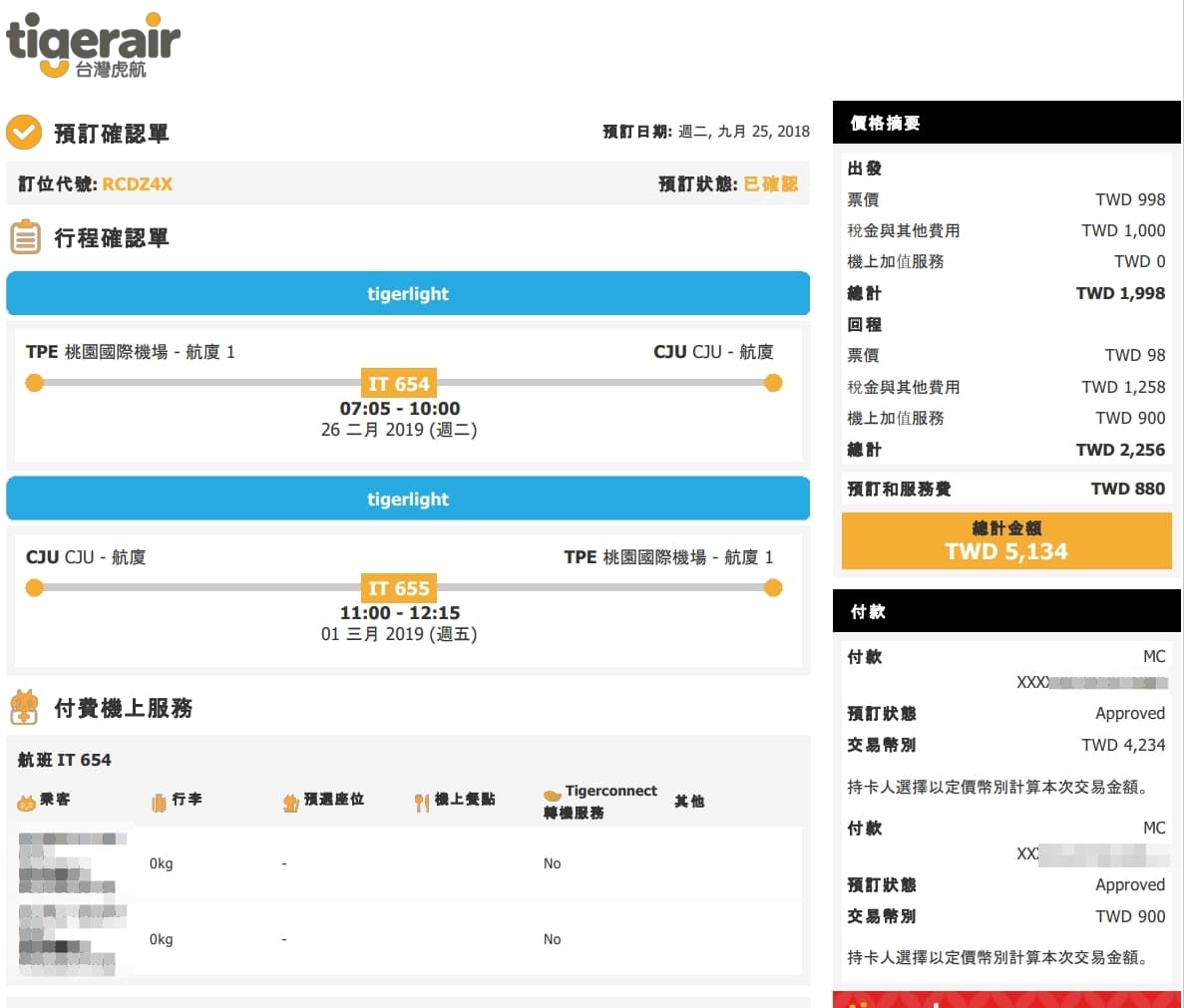Click the second passenger's Tigerconnect No value
Viewport: 1184px width, 1008px height.
pos(552,939)
